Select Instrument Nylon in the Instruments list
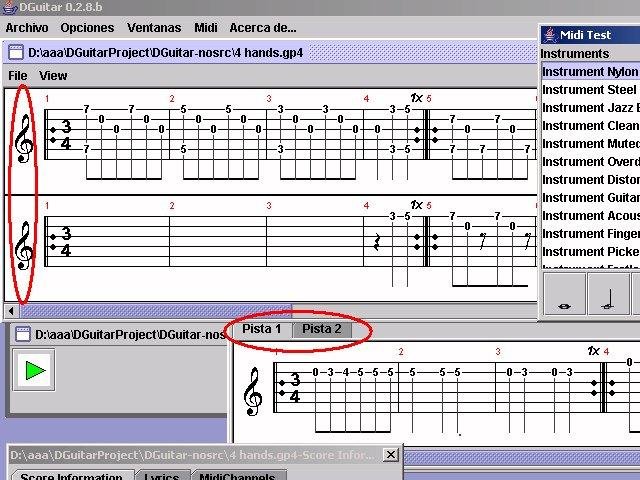Screen dimensions: 640x480 click(591, 72)
